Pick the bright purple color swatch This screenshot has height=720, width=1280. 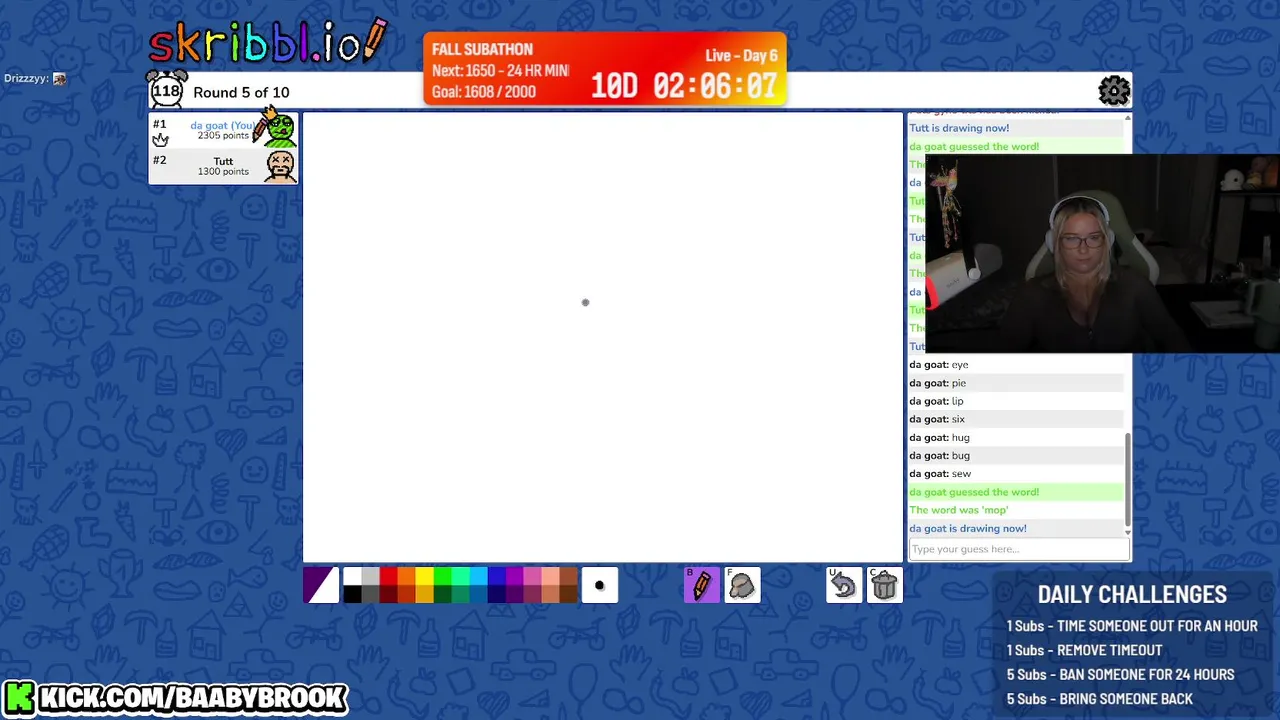click(x=514, y=576)
